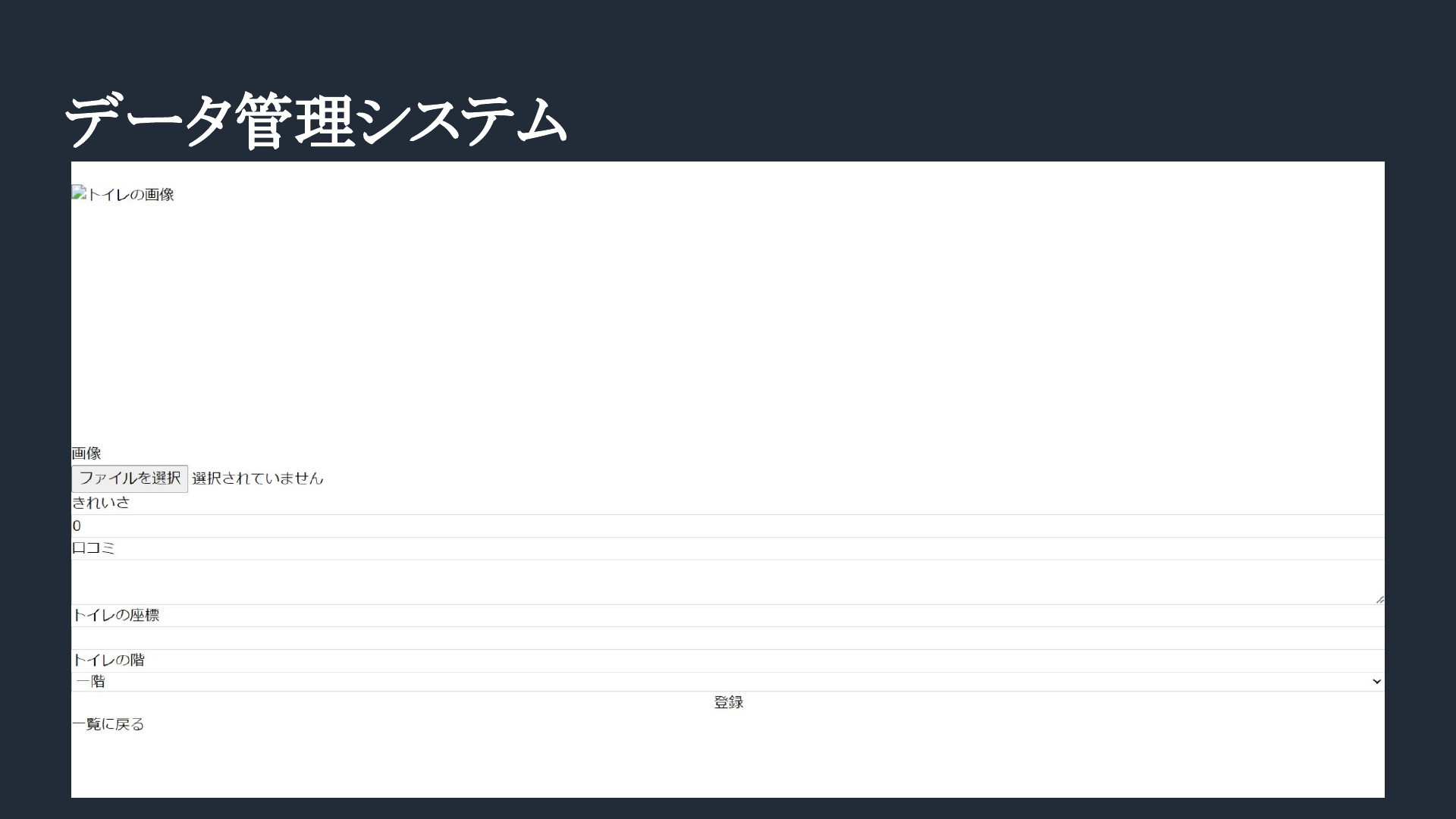The height and width of the screenshot is (819, 1456).
Task: Click the データ管理システム page heading
Action: click(316, 121)
